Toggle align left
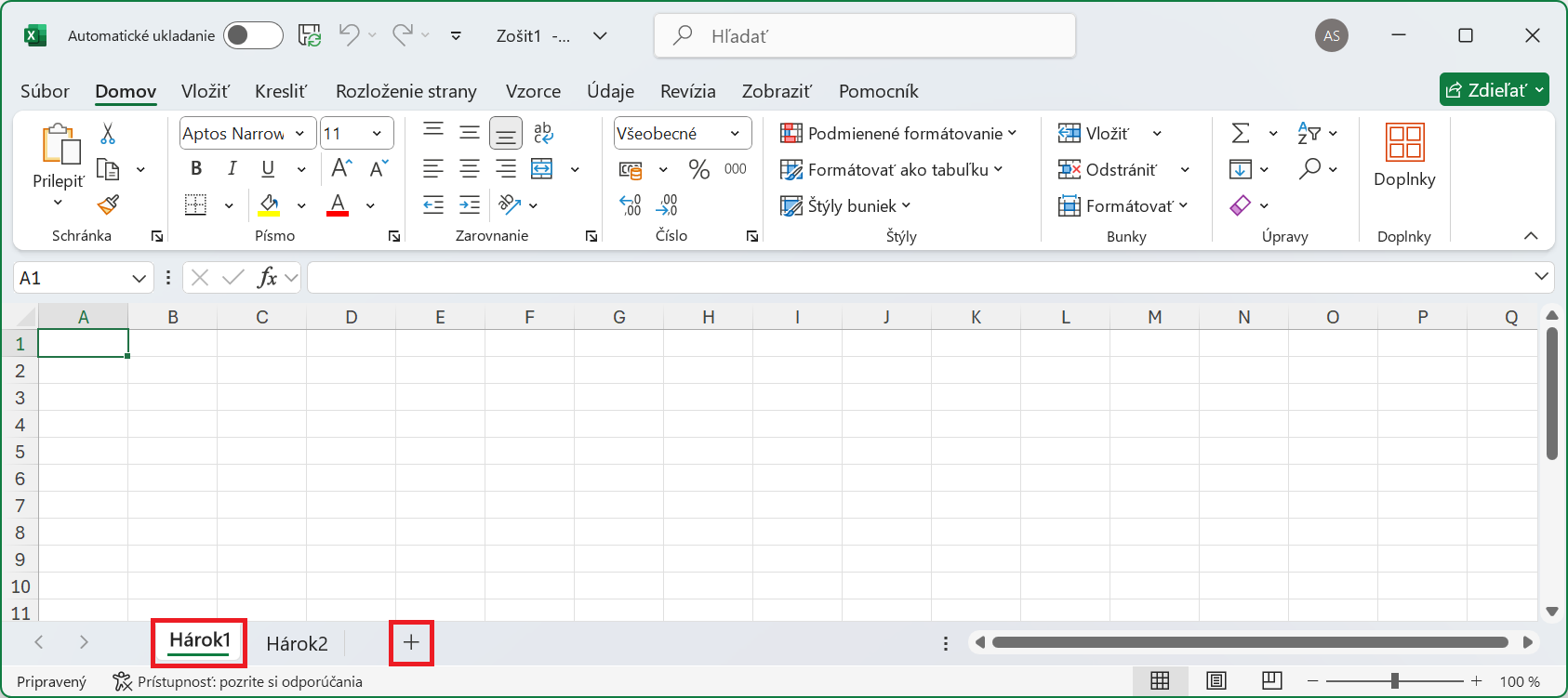 433,168
